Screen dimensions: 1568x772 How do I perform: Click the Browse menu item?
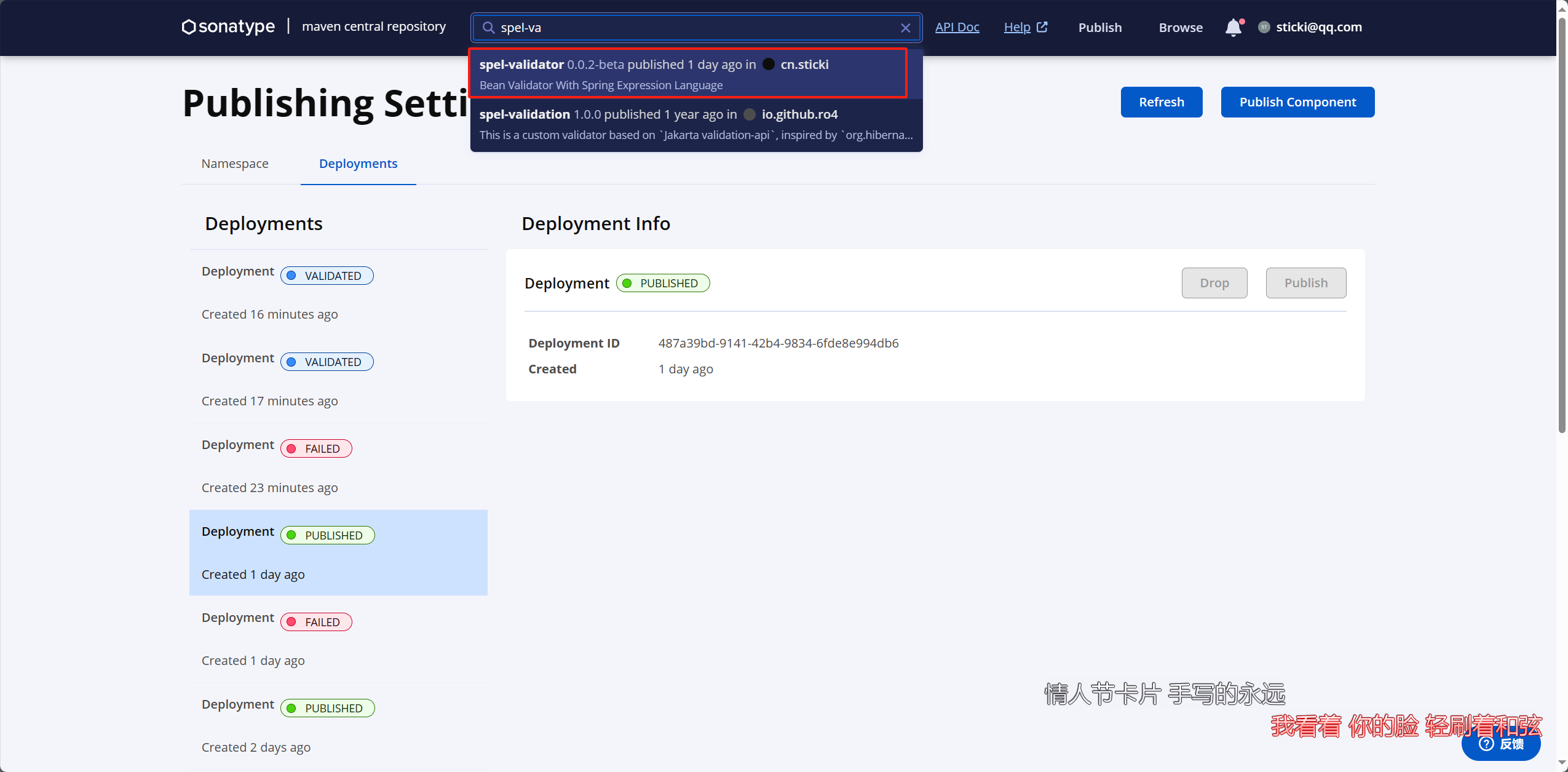pos(1179,27)
